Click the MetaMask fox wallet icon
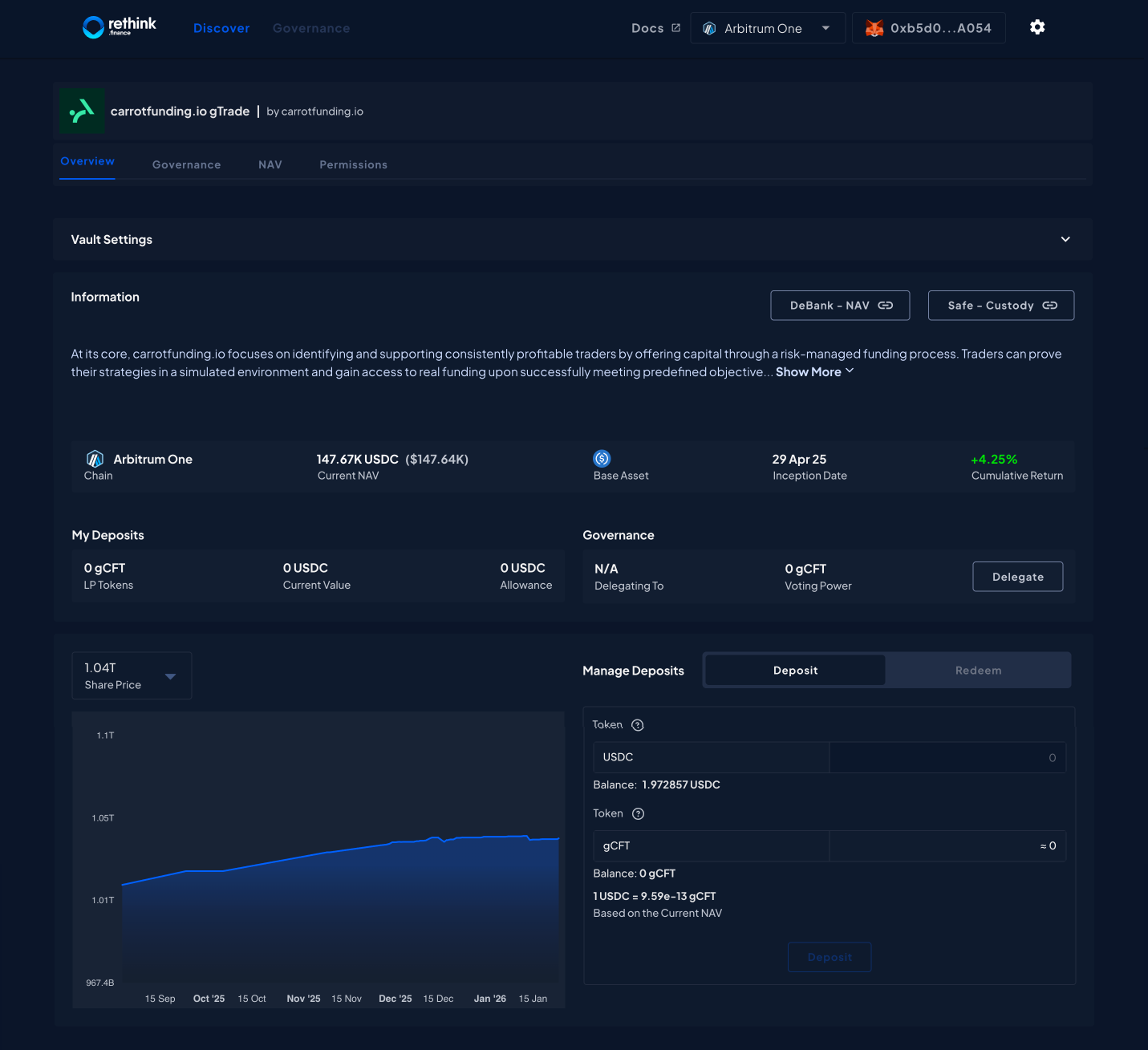Image resolution: width=1148 pixels, height=1050 pixels. (x=874, y=28)
